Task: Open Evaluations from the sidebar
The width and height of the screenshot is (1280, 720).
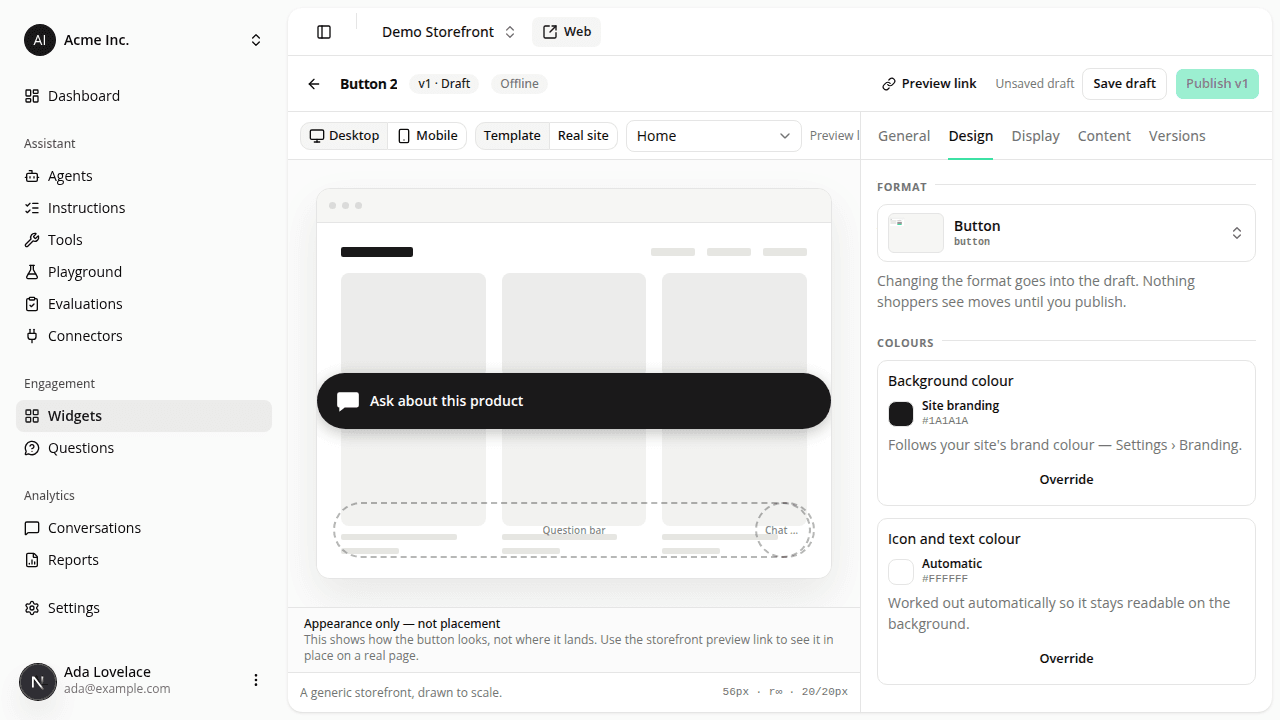Action: [144, 304]
